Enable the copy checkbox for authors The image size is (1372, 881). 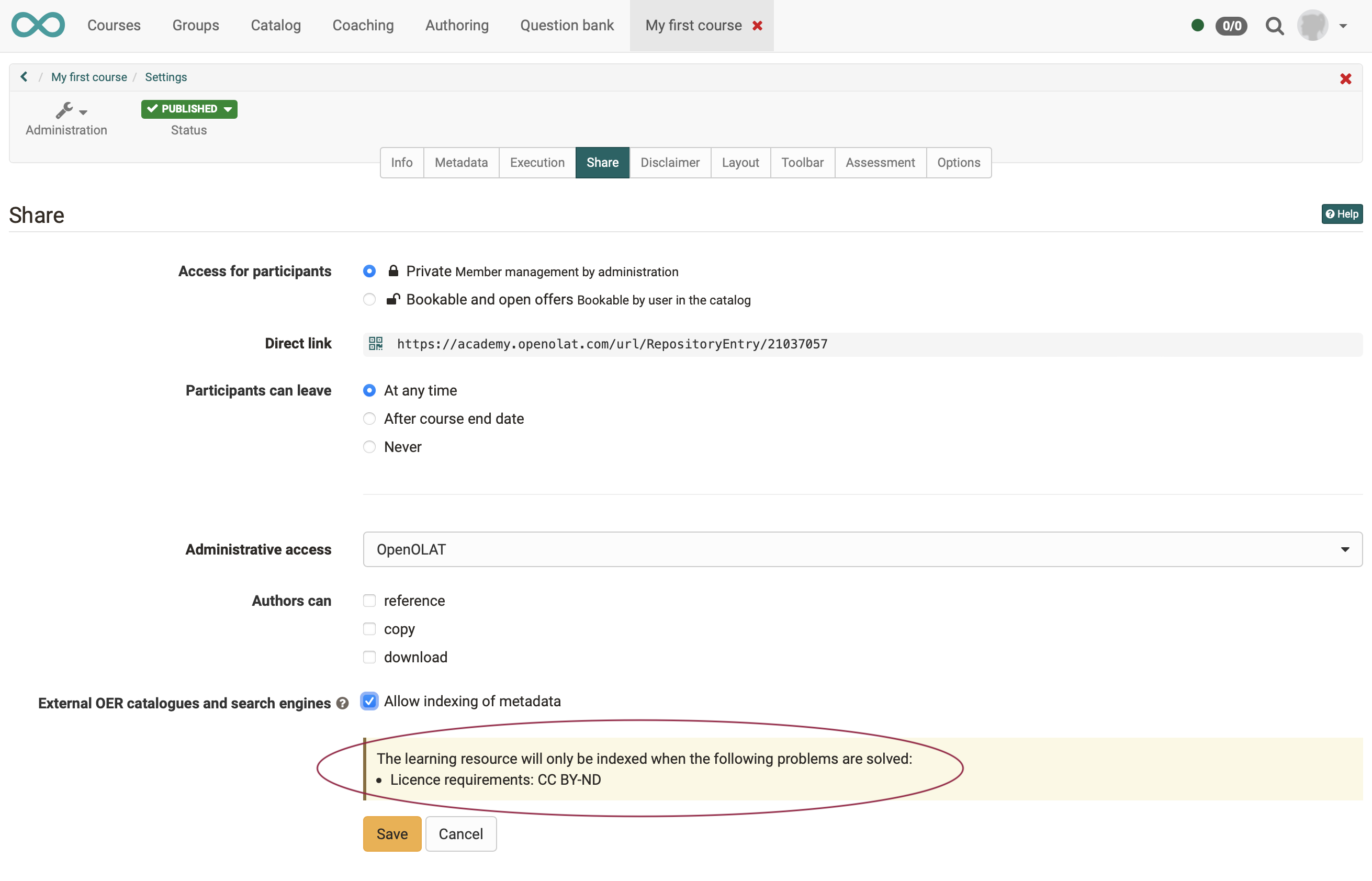pyautogui.click(x=369, y=629)
